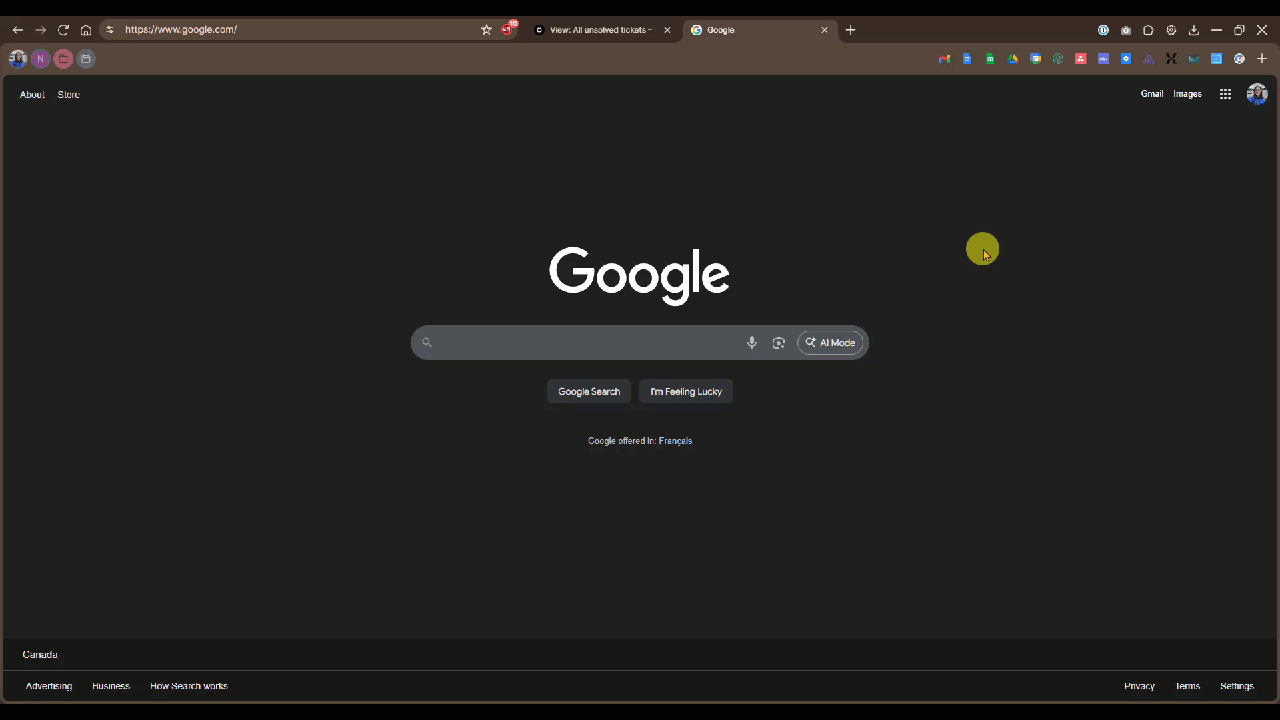This screenshot has width=1280, height=720.
Task: Open a new browser tab
Action: 850,30
